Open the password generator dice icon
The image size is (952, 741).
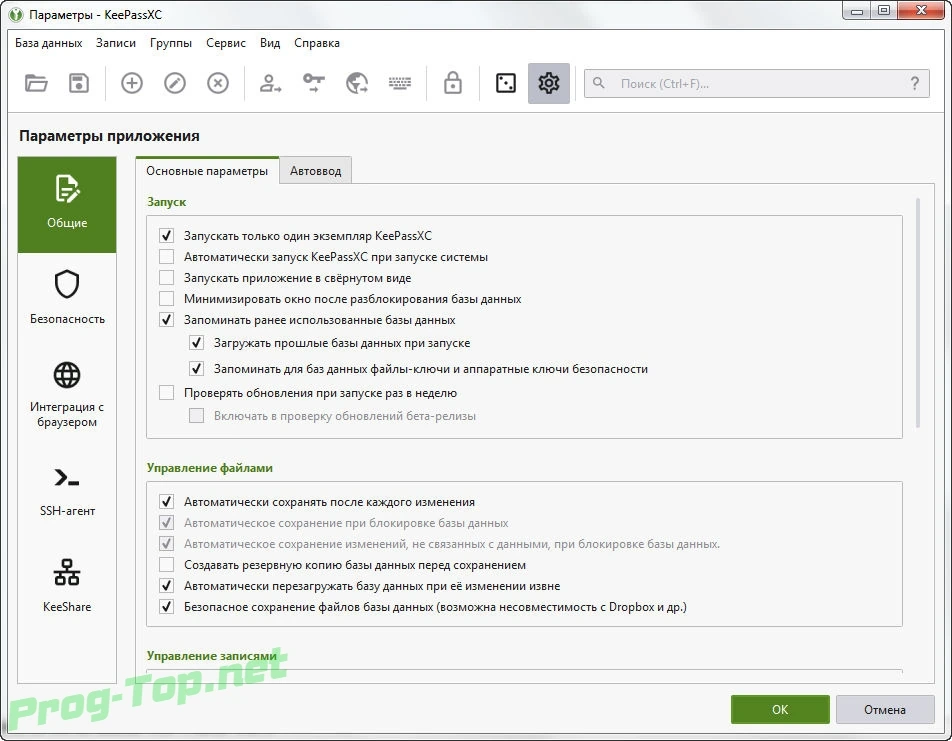506,83
